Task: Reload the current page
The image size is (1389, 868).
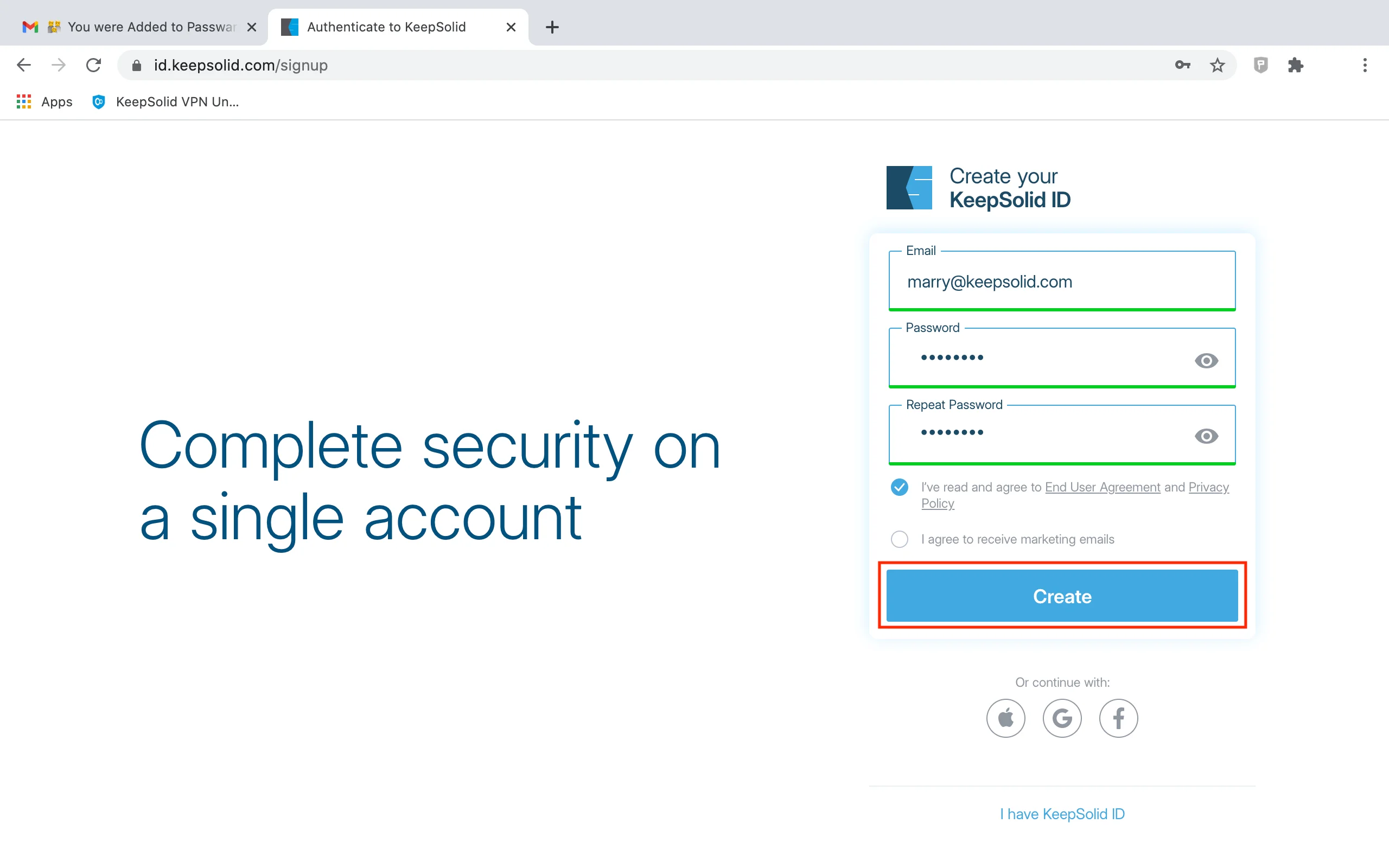Action: tap(93, 66)
